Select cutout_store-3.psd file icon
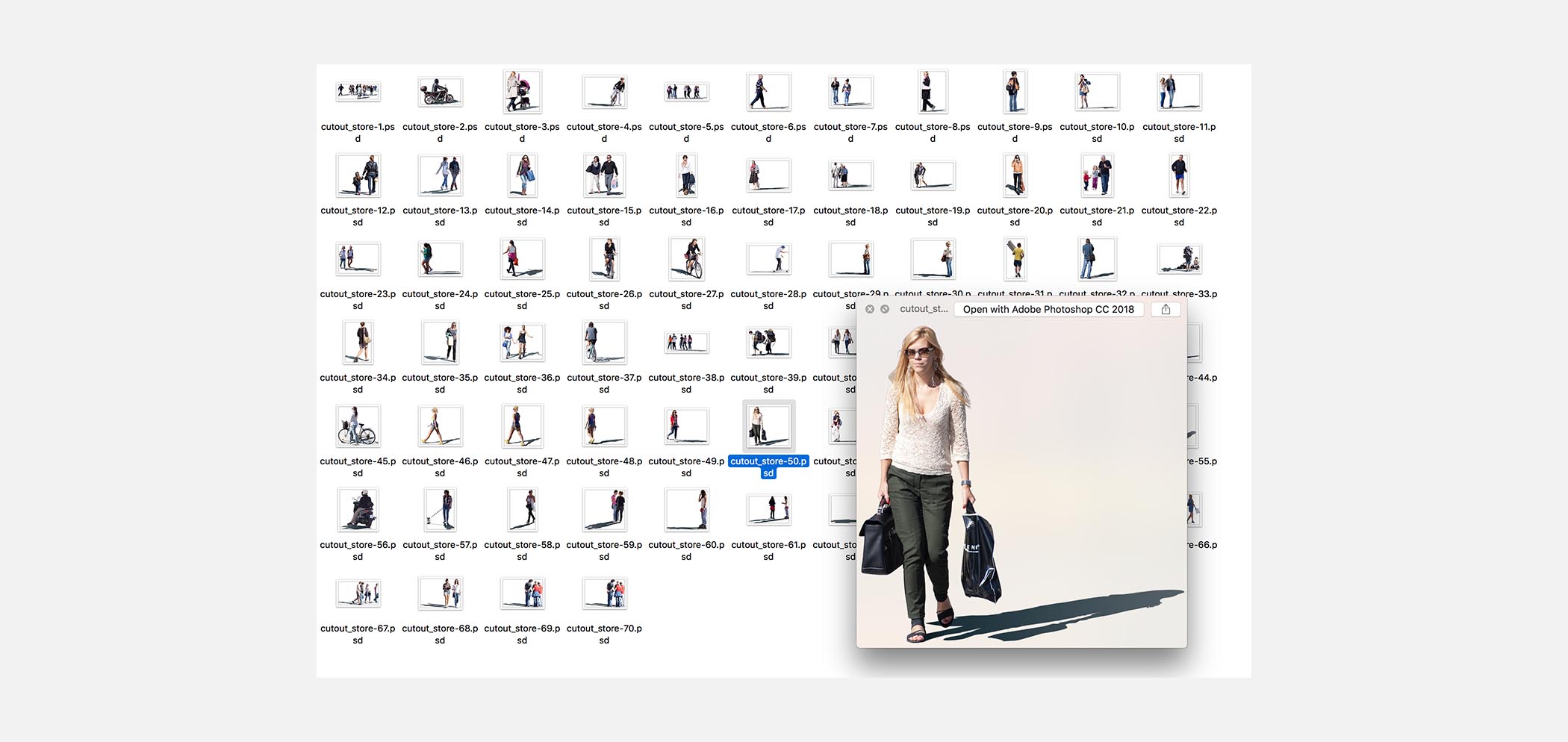This screenshot has height=742, width=1568. pyautogui.click(x=523, y=92)
